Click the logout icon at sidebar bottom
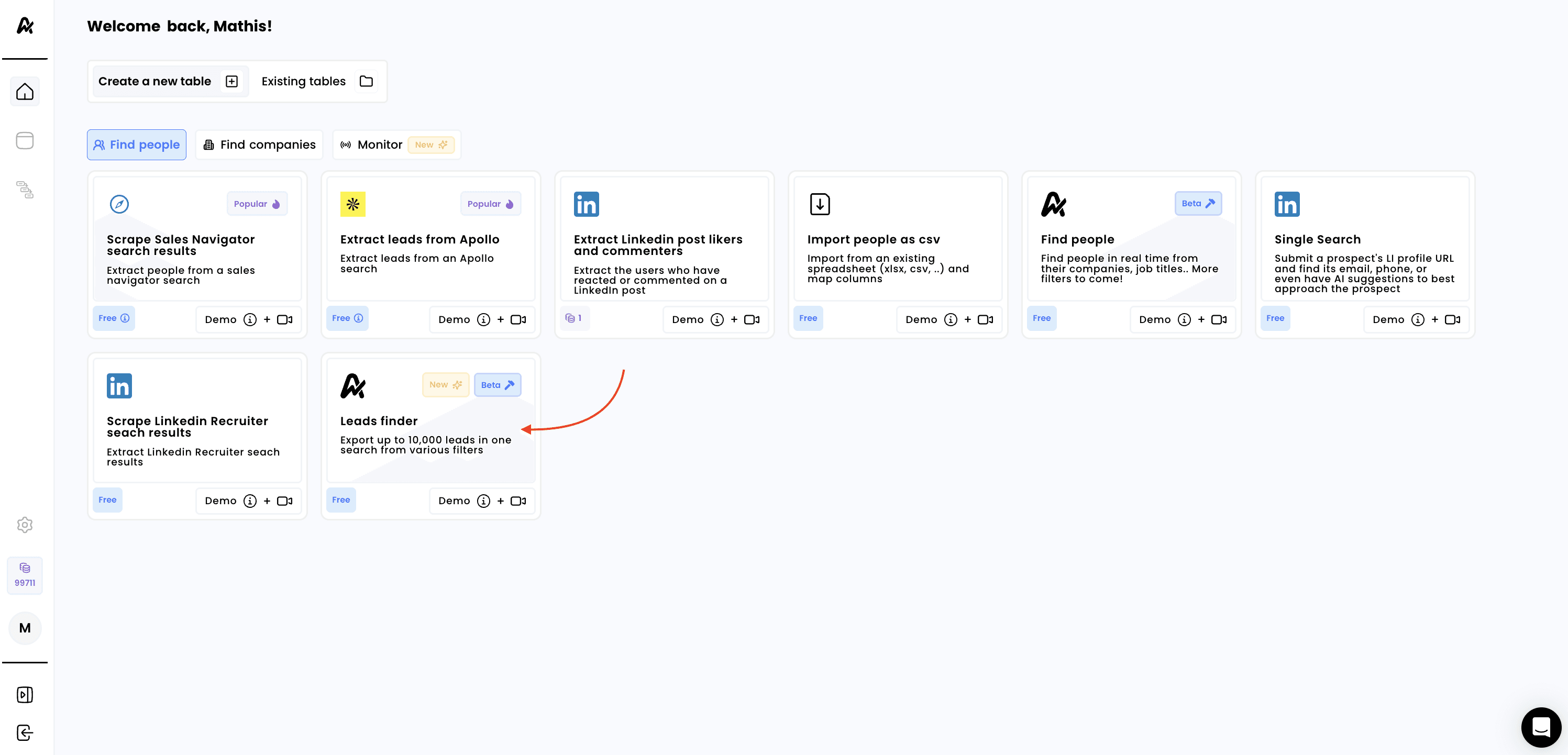Image resolution: width=1568 pixels, height=755 pixels. (24, 732)
